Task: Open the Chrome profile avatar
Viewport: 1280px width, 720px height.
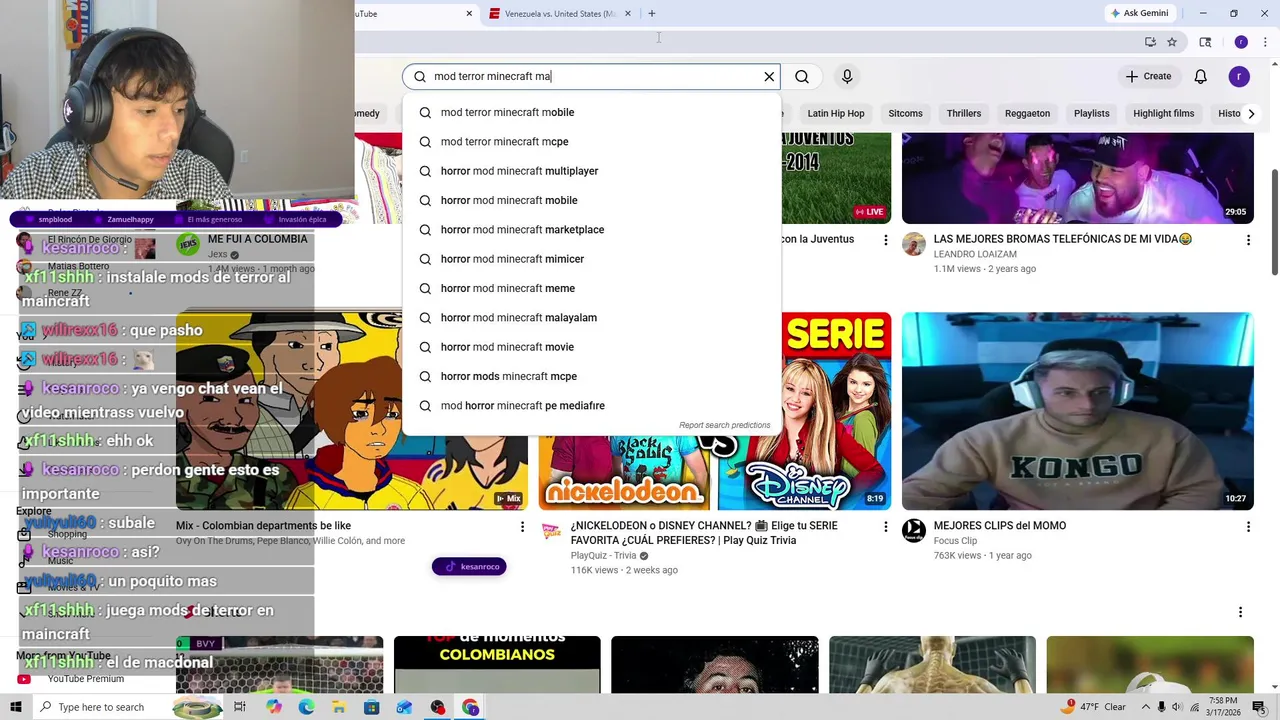Action: [1241, 42]
